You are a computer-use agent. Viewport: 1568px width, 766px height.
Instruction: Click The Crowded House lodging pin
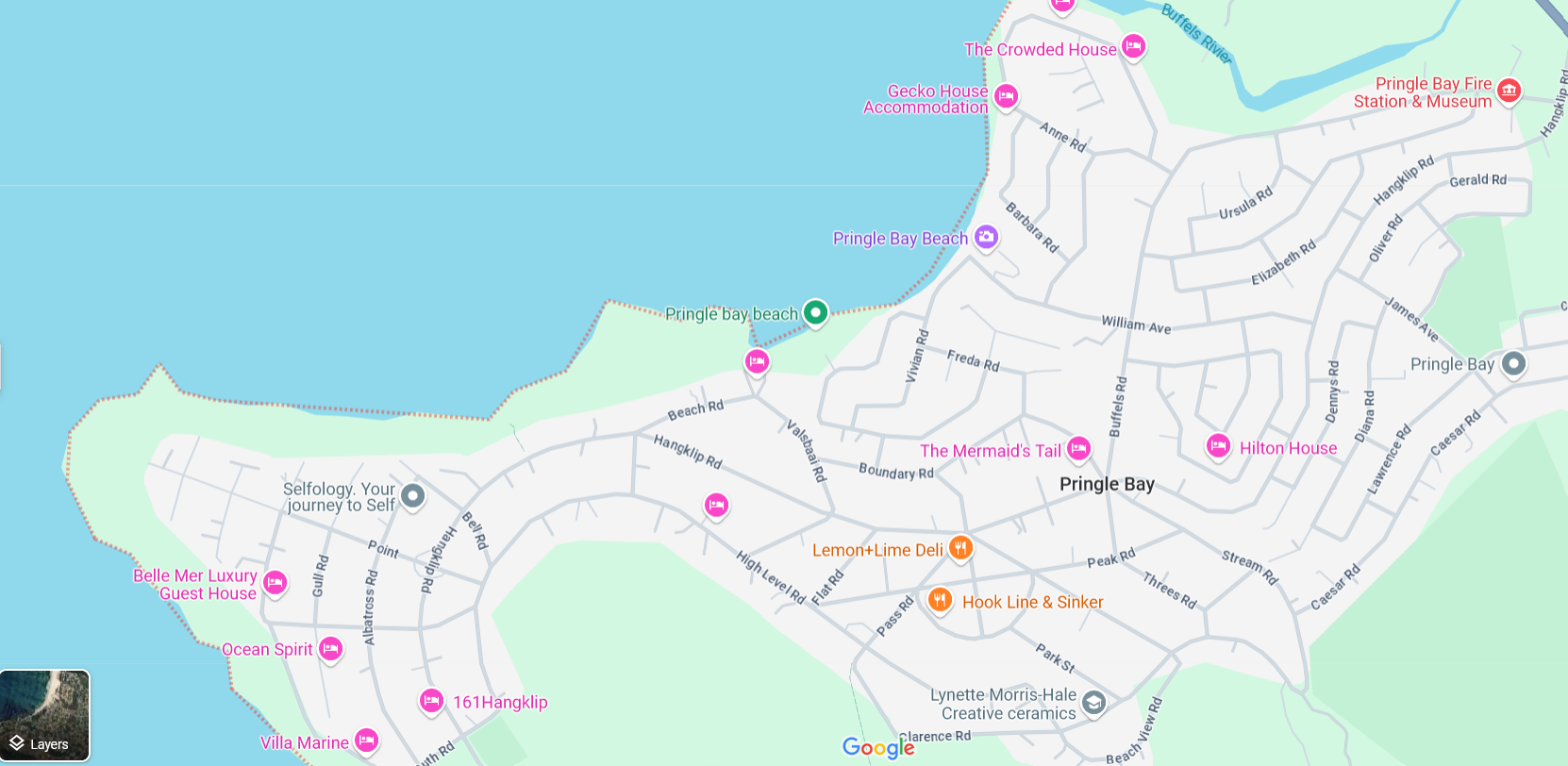coord(1134,46)
